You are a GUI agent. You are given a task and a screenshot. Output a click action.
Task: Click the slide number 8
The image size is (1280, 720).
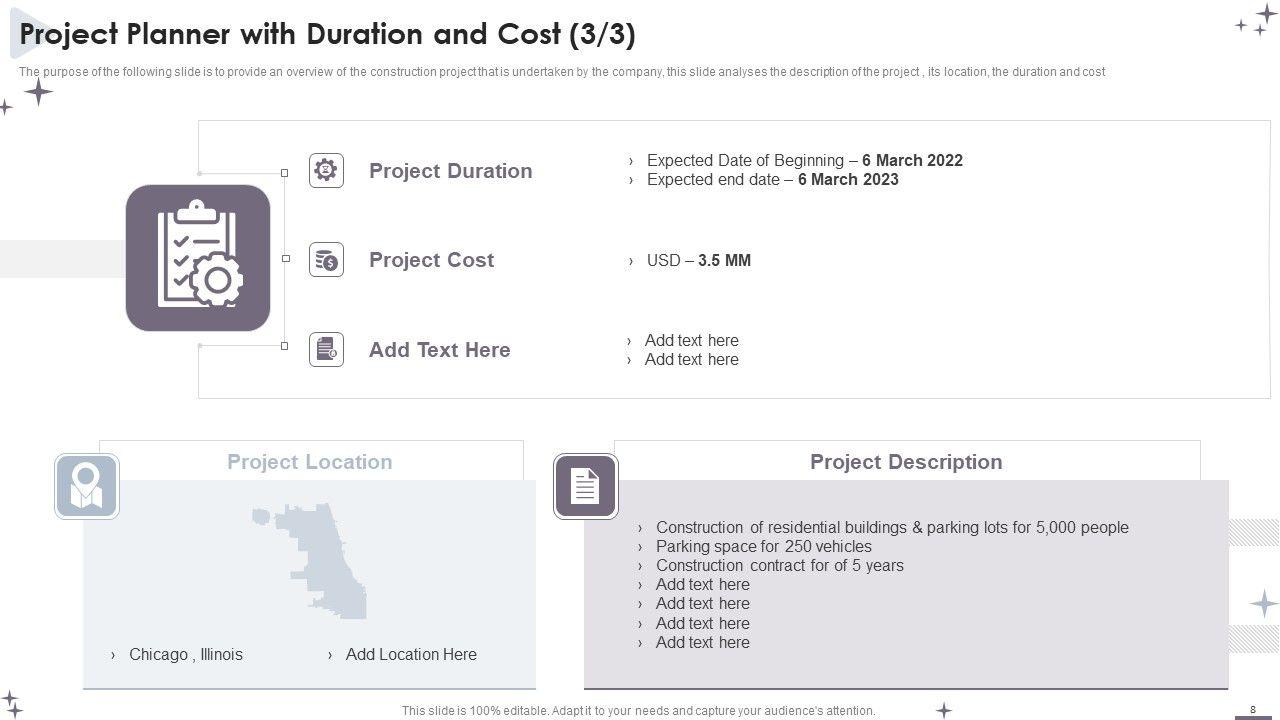(x=1253, y=709)
